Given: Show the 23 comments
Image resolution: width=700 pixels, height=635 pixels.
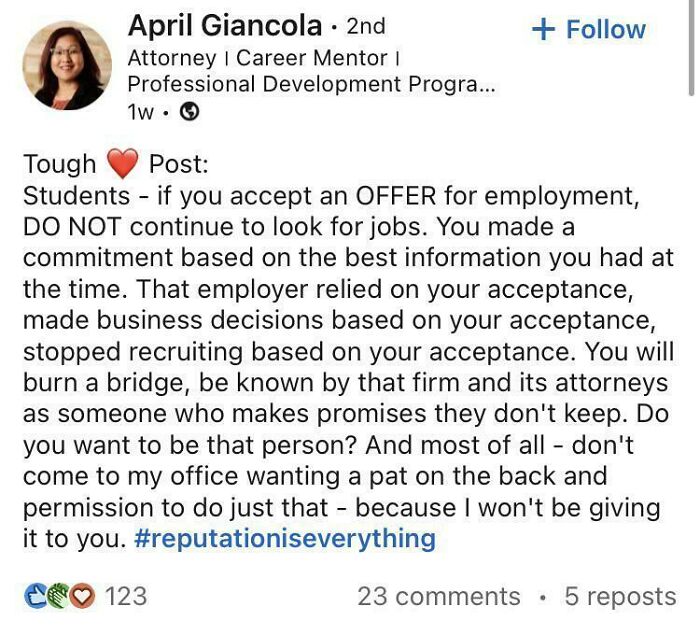Looking at the screenshot, I should [438, 597].
